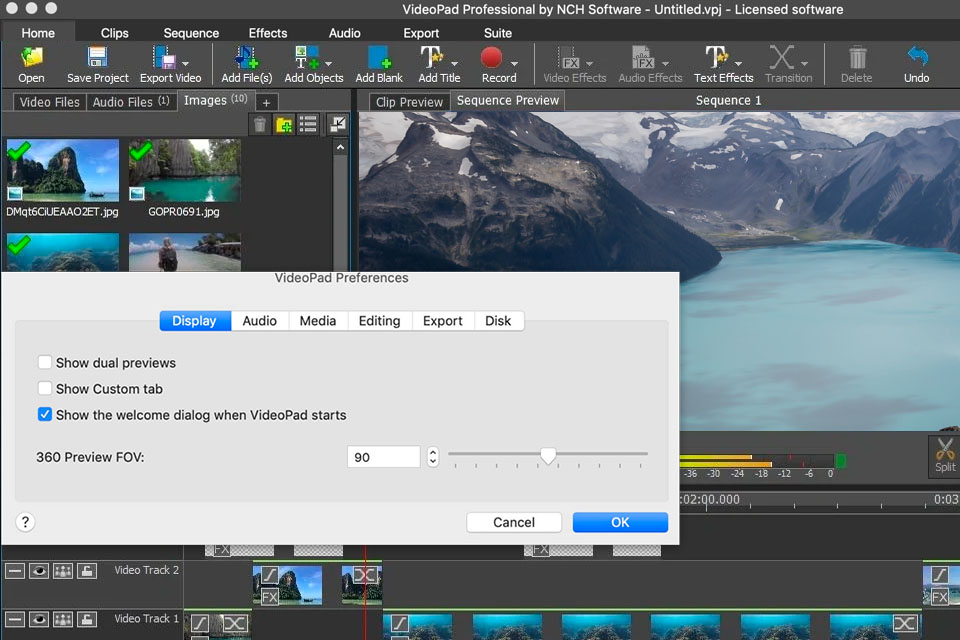960x640 pixels.
Task: Open the Audio Files bin tab
Action: click(131, 102)
